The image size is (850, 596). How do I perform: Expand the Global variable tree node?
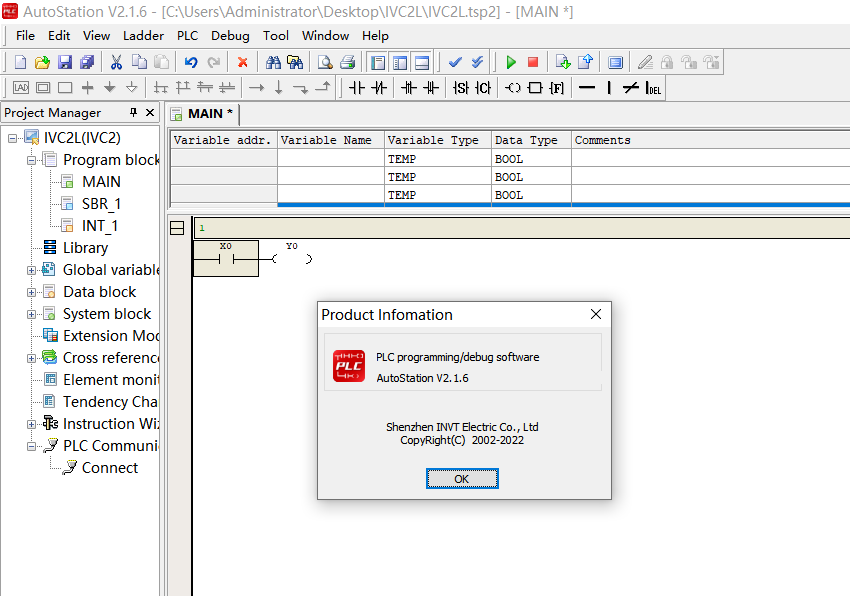click(32, 270)
